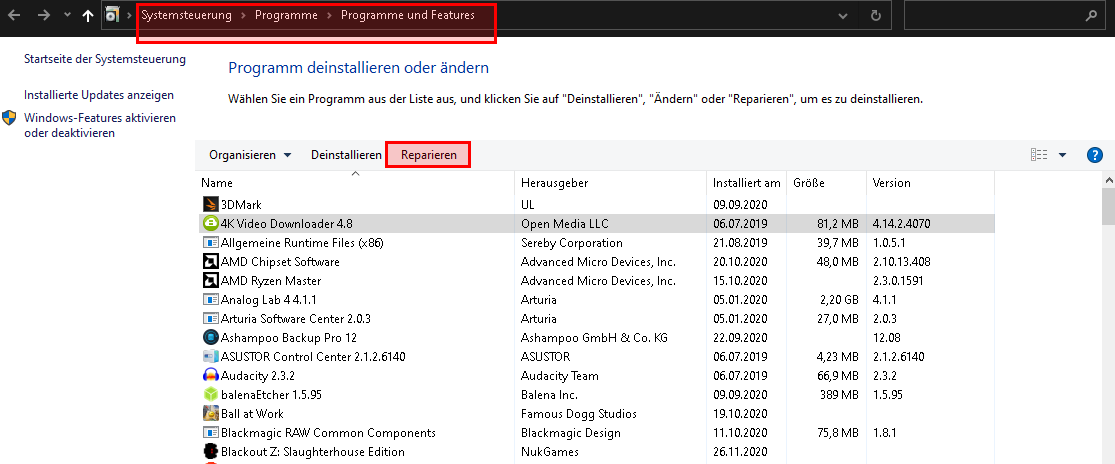Open recent locations dropdown chevron

pos(67,15)
